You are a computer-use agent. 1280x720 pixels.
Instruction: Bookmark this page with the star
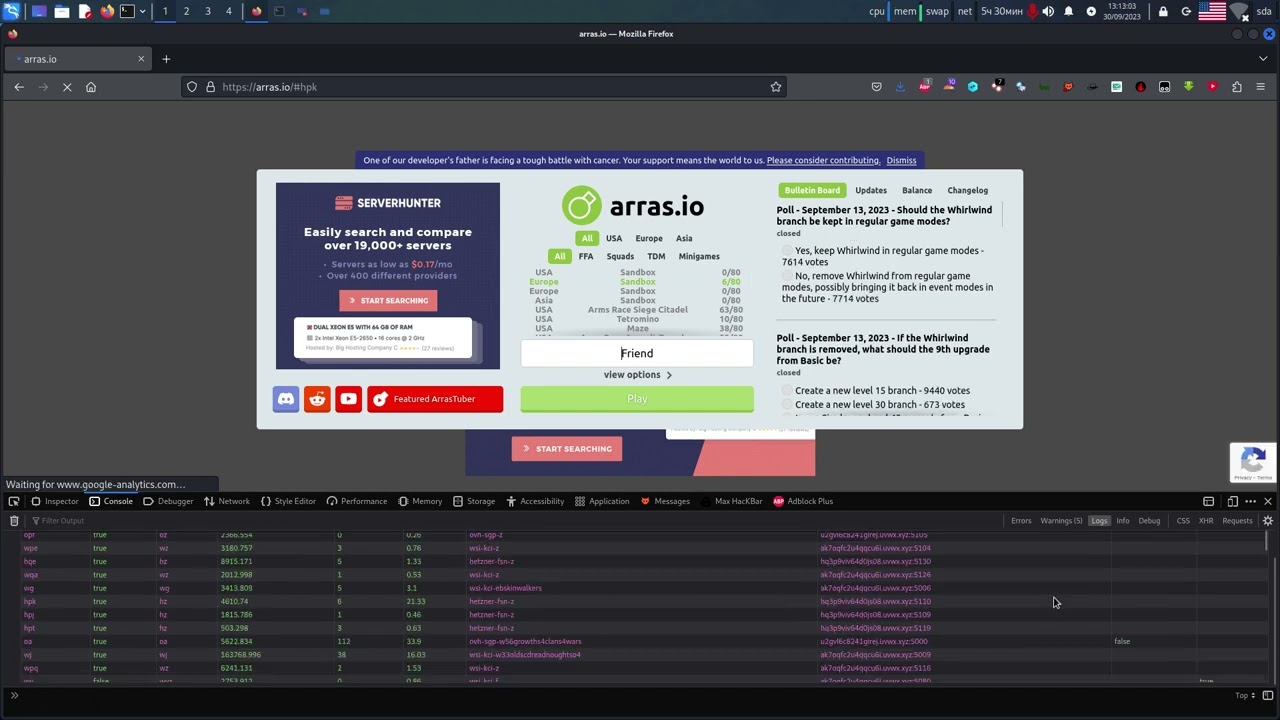[776, 87]
